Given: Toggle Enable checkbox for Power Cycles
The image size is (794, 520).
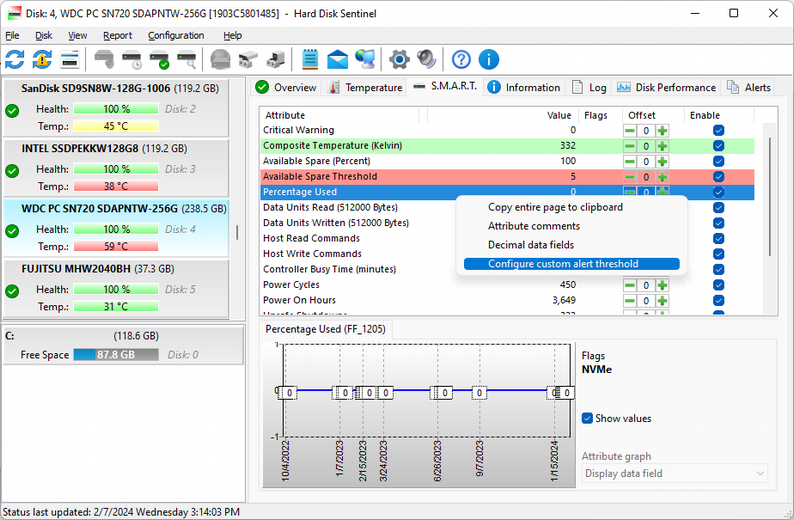Looking at the screenshot, I should 718,285.
